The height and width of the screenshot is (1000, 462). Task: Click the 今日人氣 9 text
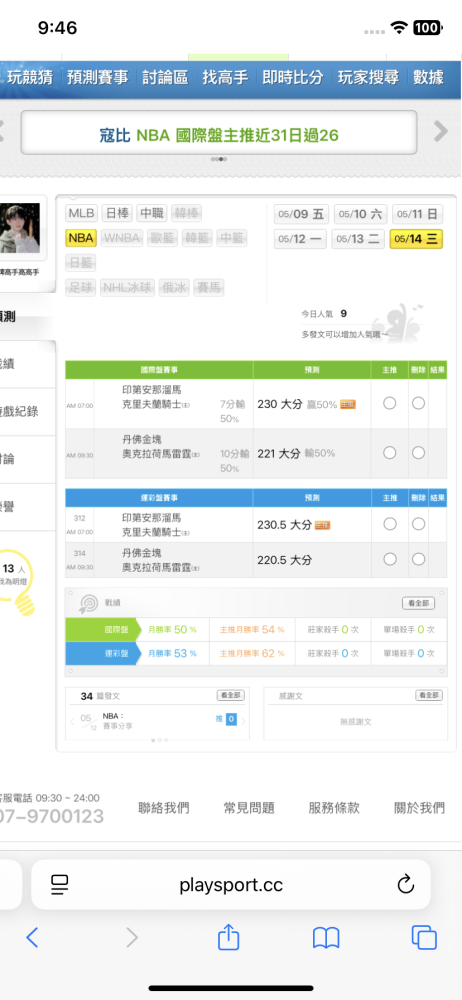click(324, 313)
